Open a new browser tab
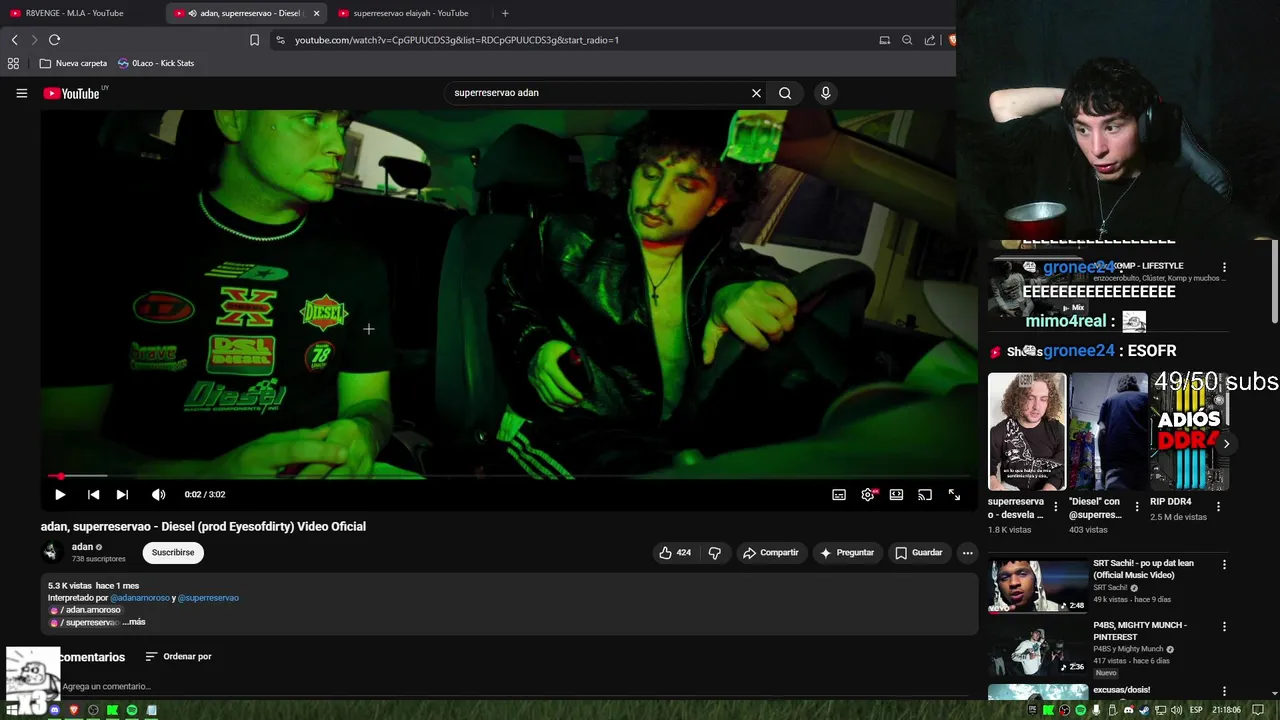The height and width of the screenshot is (720, 1280). [x=505, y=13]
